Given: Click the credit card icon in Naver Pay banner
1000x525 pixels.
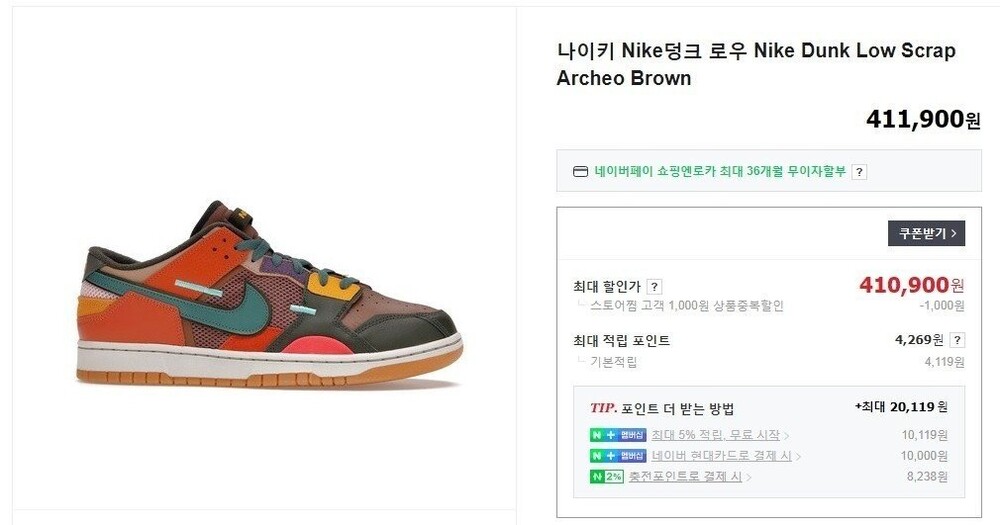Looking at the screenshot, I should pos(580,172).
